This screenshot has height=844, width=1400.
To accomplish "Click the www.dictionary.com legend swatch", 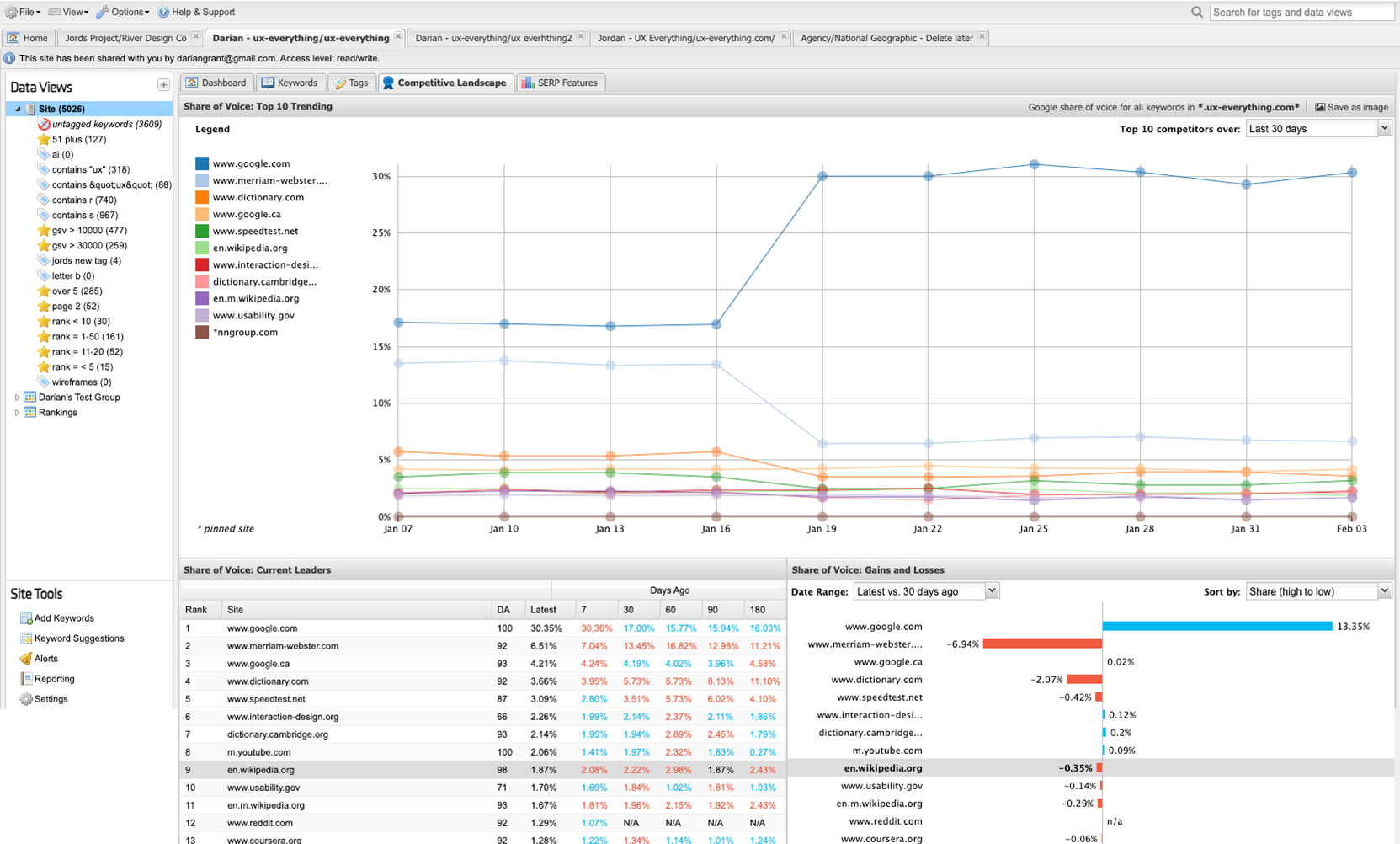I will point(202,197).
